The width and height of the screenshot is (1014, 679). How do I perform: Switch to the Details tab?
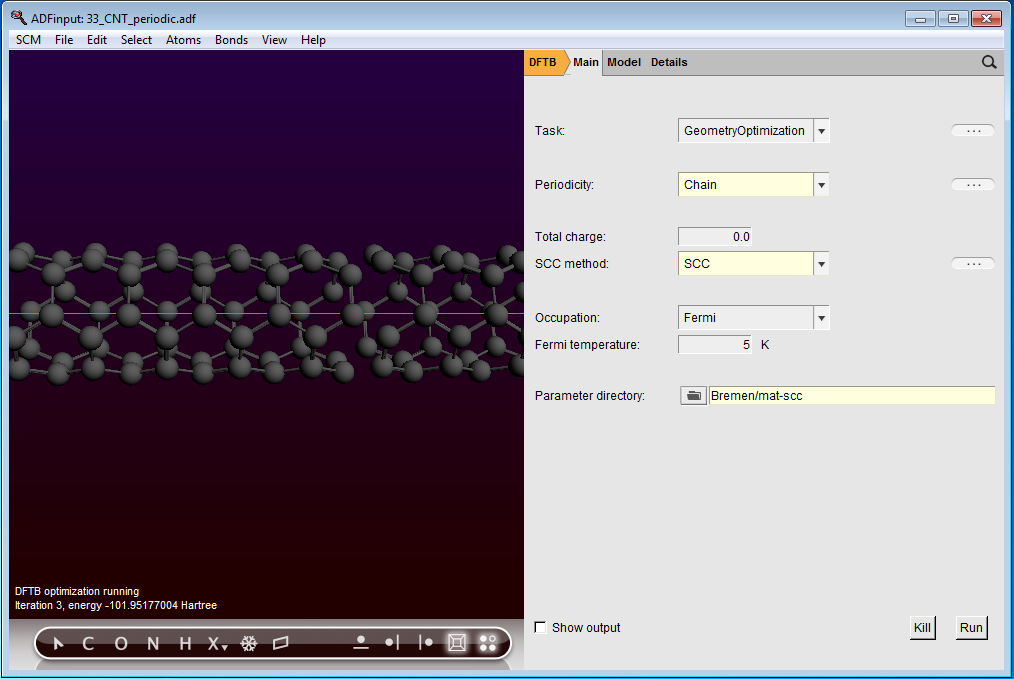coord(669,62)
